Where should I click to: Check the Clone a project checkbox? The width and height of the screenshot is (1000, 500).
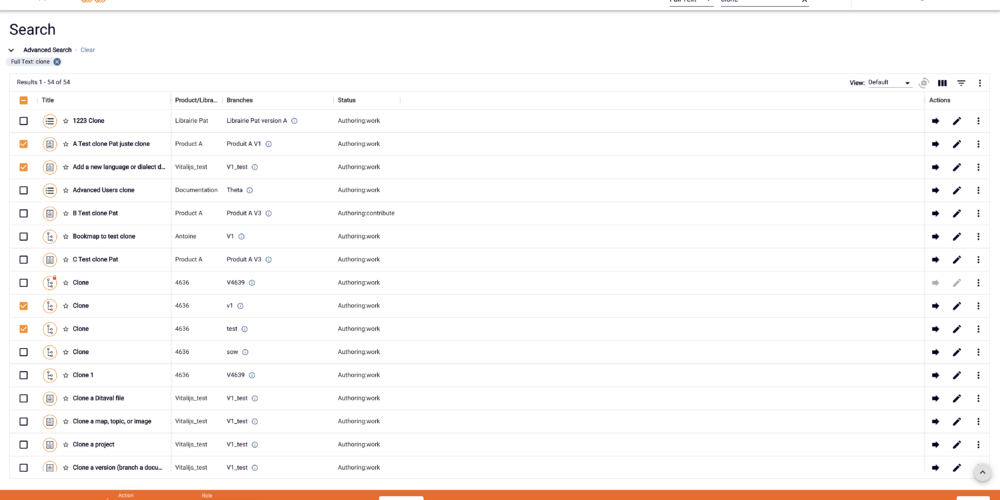tap(24, 445)
